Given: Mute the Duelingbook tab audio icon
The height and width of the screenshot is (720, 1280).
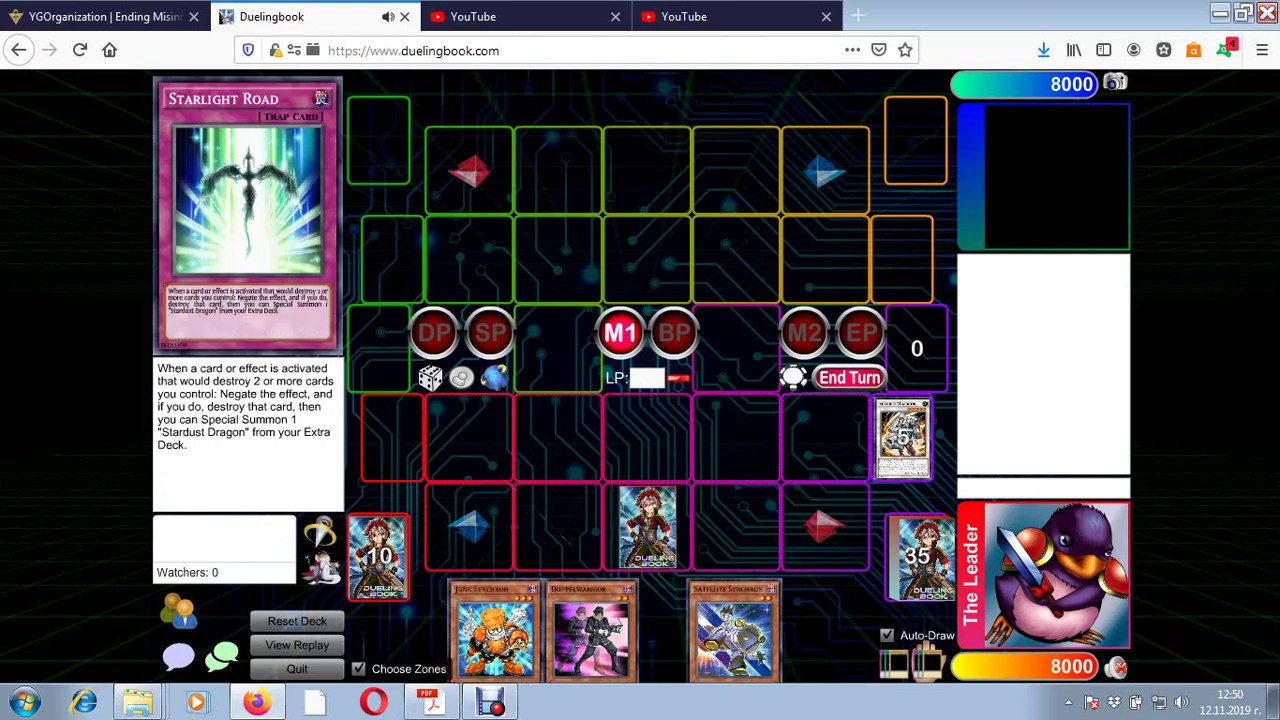Looking at the screenshot, I should click(x=388, y=16).
